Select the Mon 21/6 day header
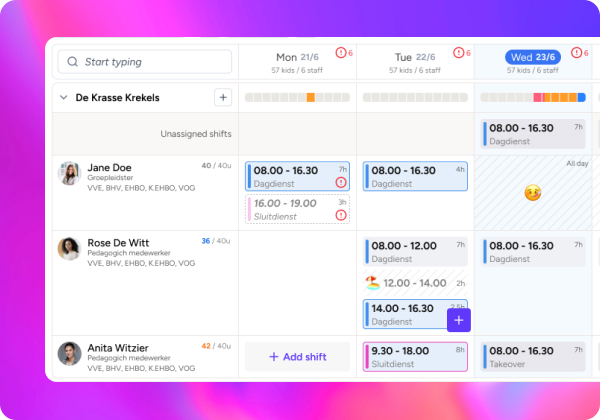This screenshot has height=420, width=600. [295, 57]
